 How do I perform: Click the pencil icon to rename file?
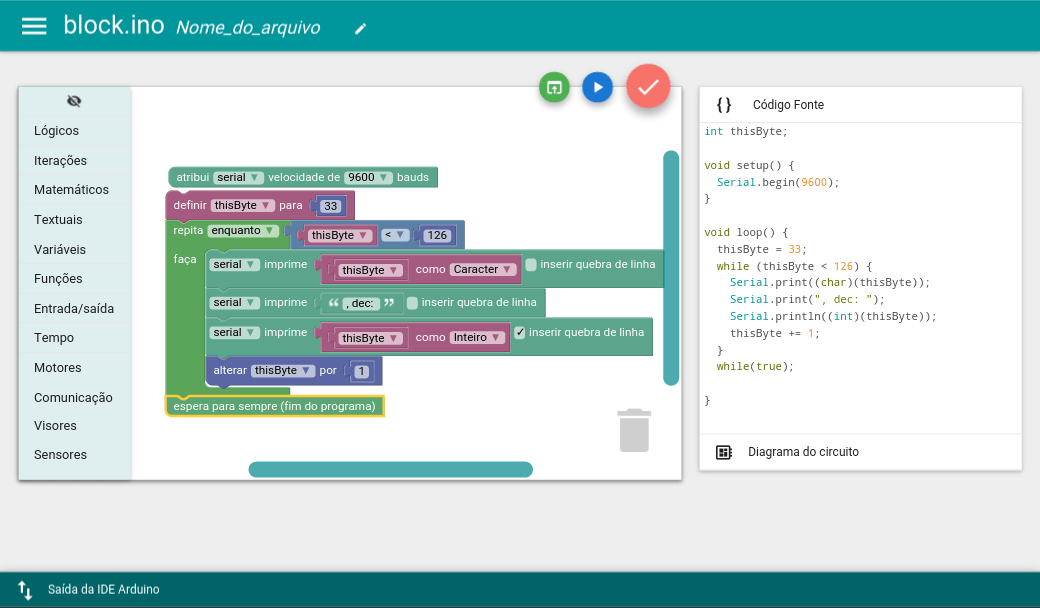coord(361,29)
